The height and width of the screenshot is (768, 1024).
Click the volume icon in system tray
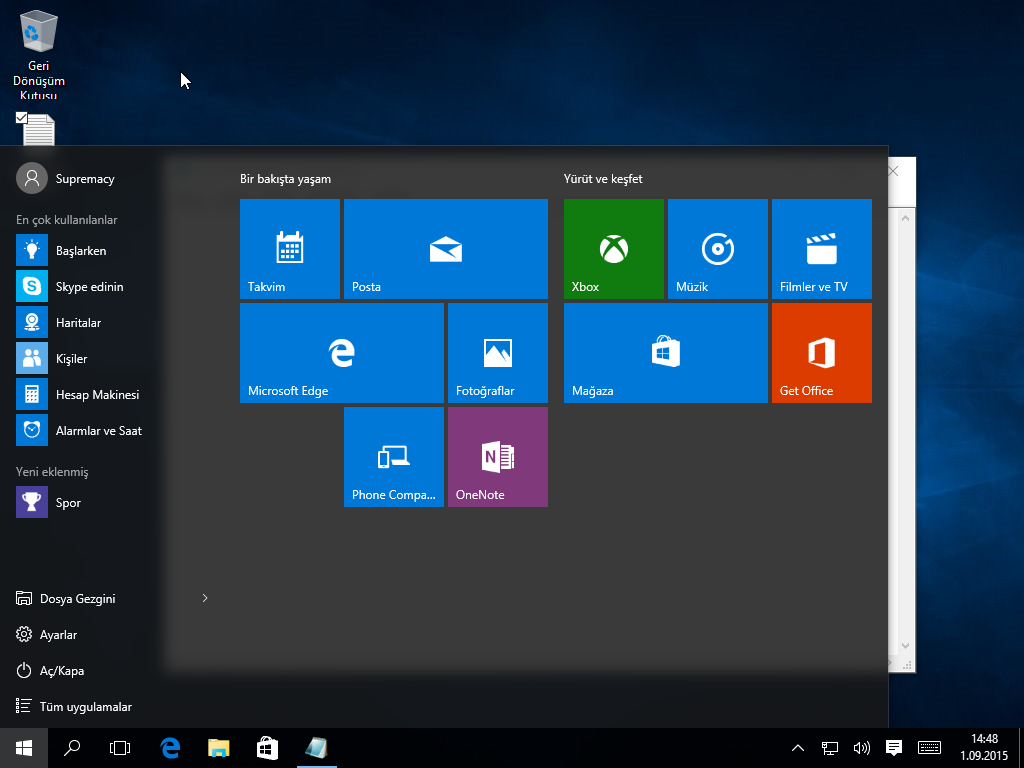(x=861, y=747)
